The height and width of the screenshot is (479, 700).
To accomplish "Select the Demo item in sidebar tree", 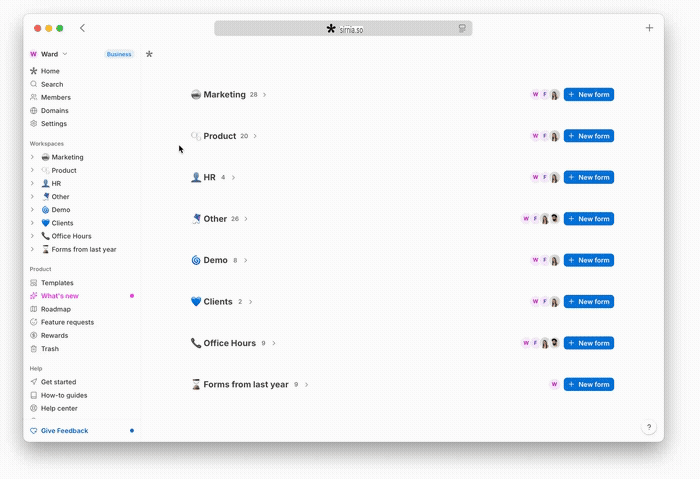I will [61, 209].
